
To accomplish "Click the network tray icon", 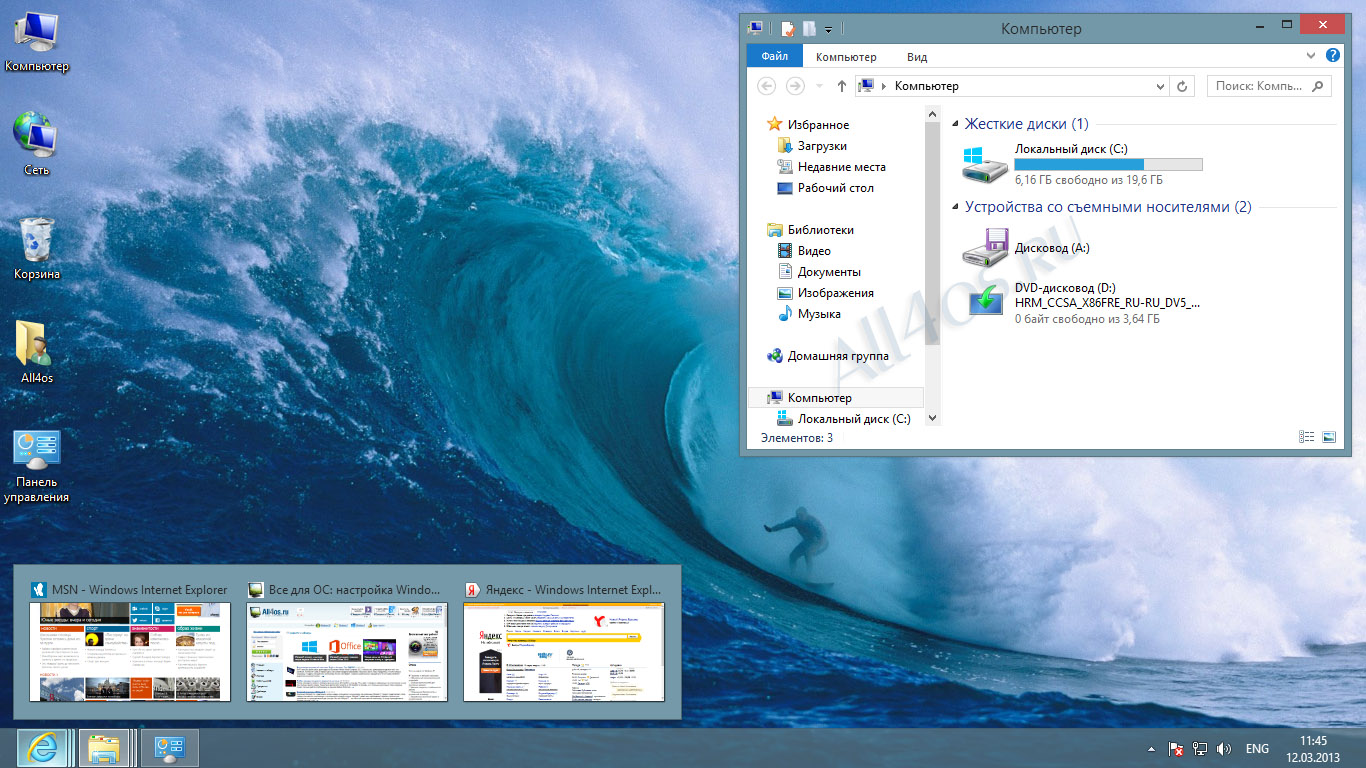I will pyautogui.click(x=1200, y=749).
